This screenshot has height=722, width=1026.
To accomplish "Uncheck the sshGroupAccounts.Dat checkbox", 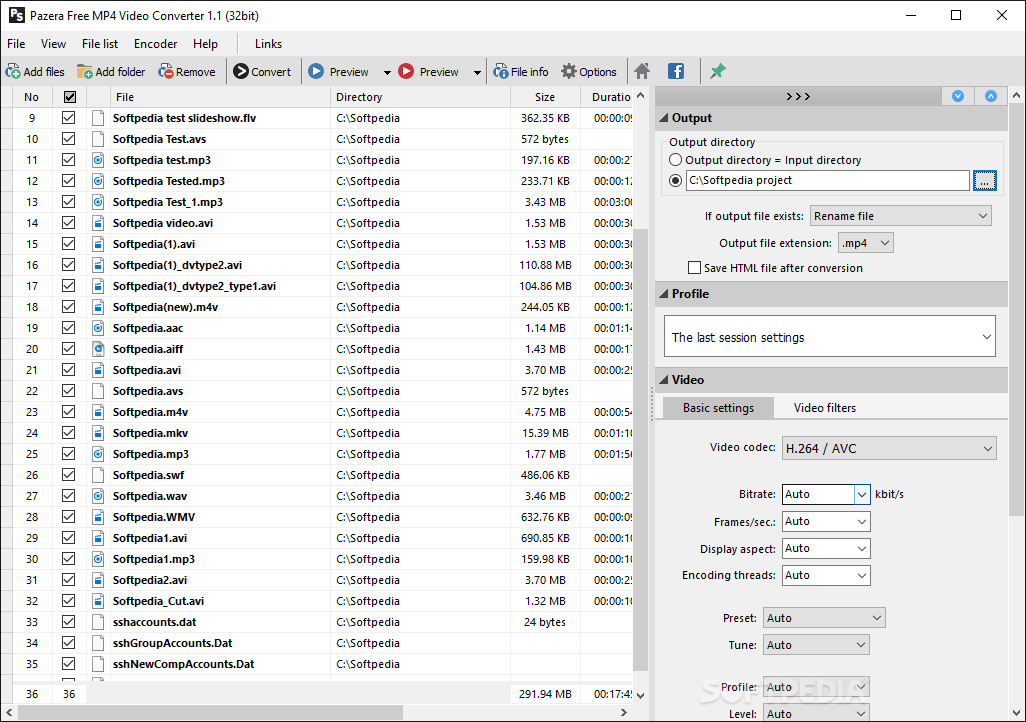I will pos(69,643).
